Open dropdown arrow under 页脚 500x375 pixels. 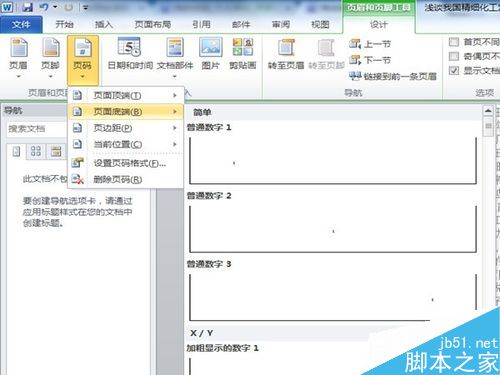point(50,77)
